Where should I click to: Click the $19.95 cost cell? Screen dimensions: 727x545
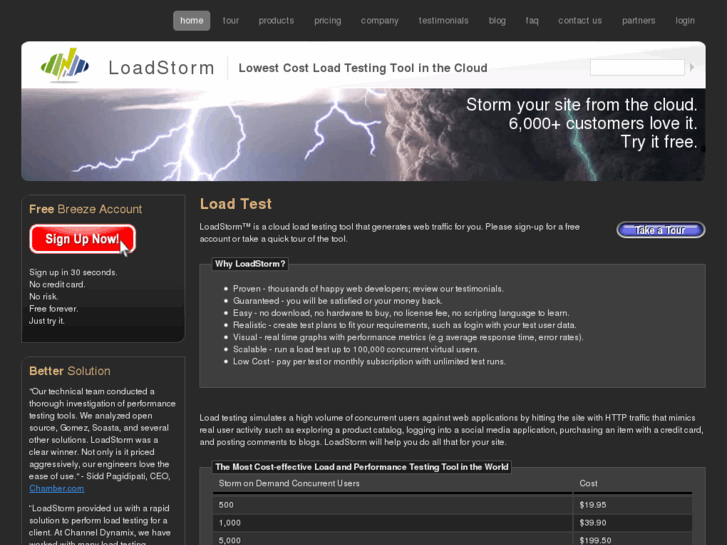pyautogui.click(x=633, y=505)
